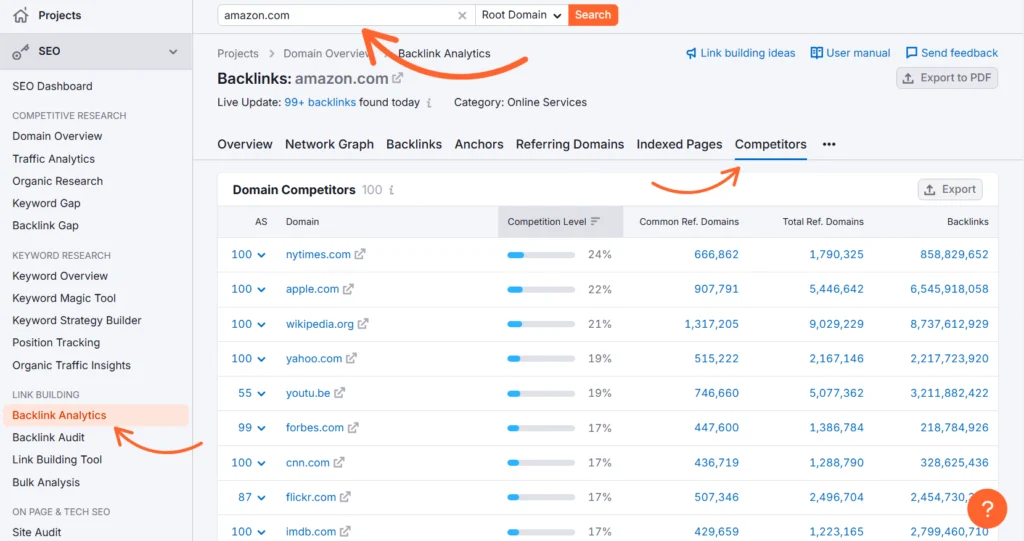This screenshot has height=541, width=1024.
Task: Open the Root Domain dropdown
Action: (521, 15)
